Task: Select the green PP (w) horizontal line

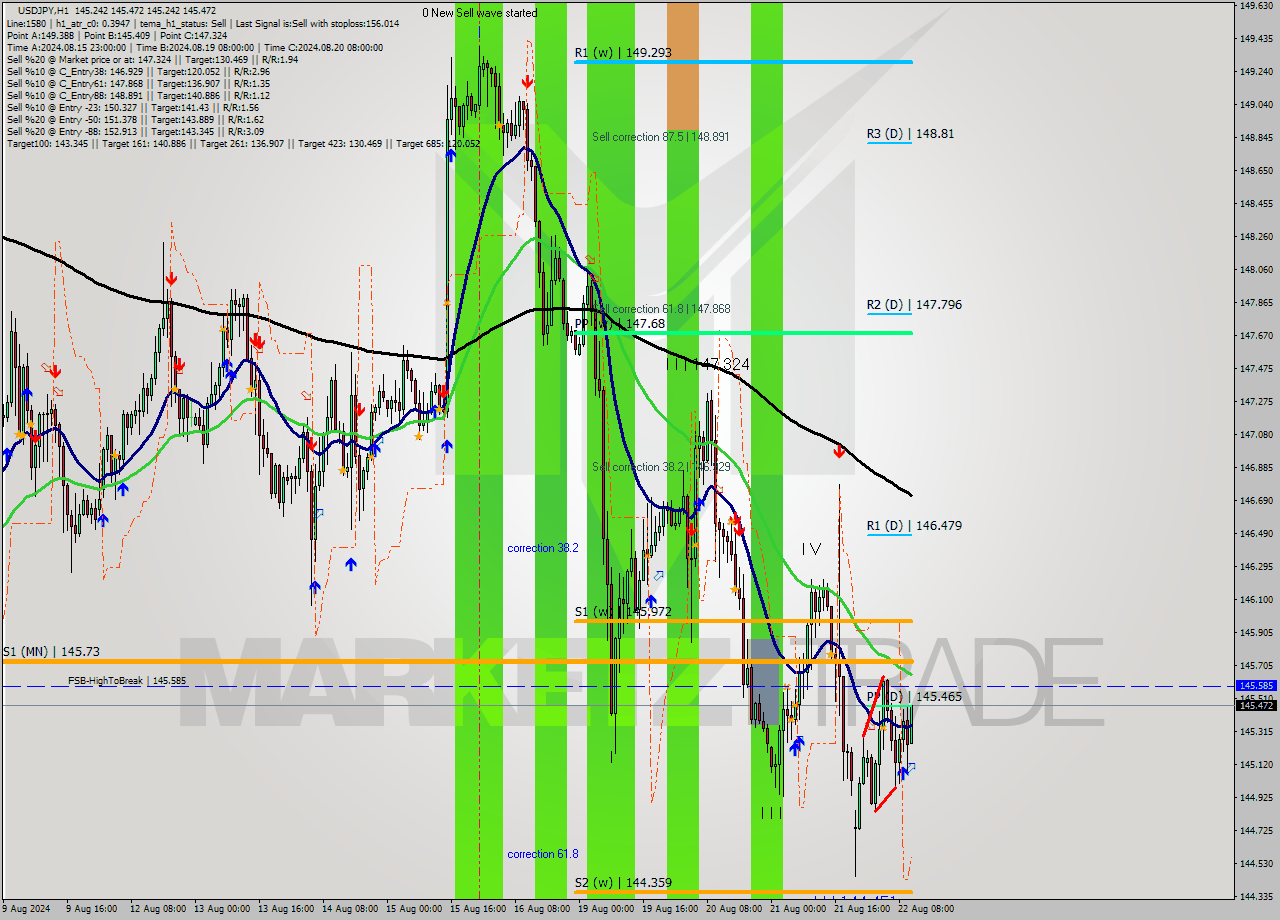Action: (x=743, y=333)
